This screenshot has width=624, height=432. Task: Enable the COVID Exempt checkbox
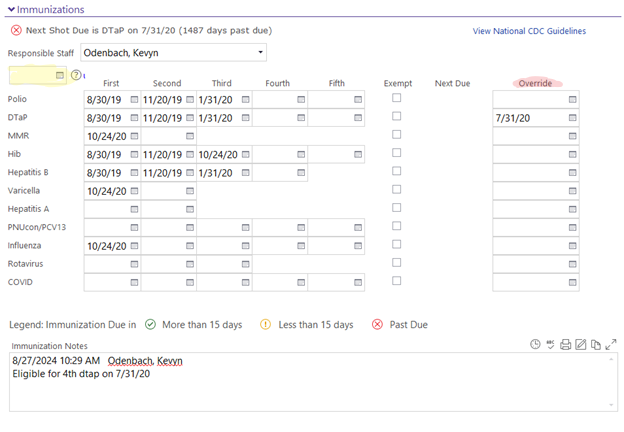397,281
